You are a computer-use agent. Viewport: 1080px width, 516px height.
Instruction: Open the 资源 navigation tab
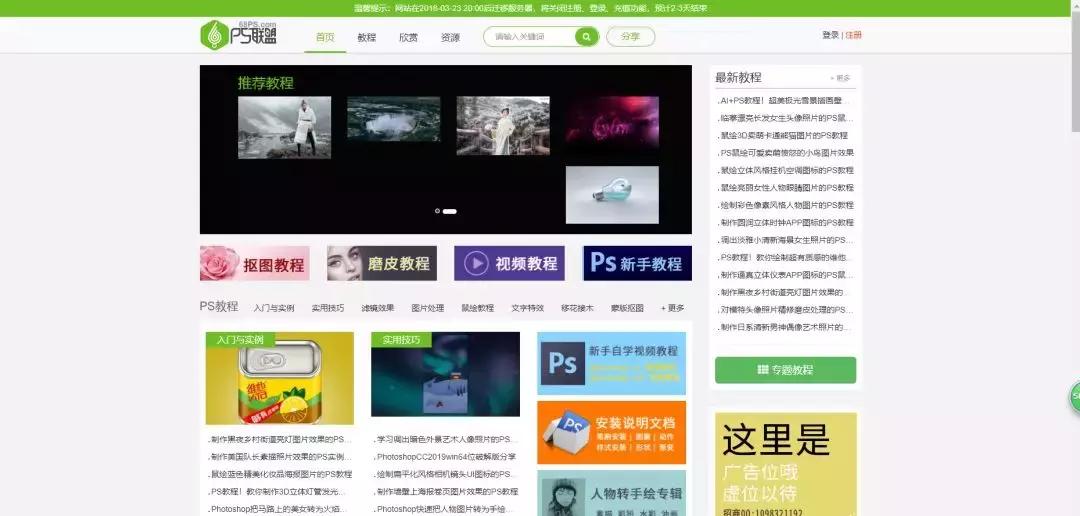click(x=450, y=37)
